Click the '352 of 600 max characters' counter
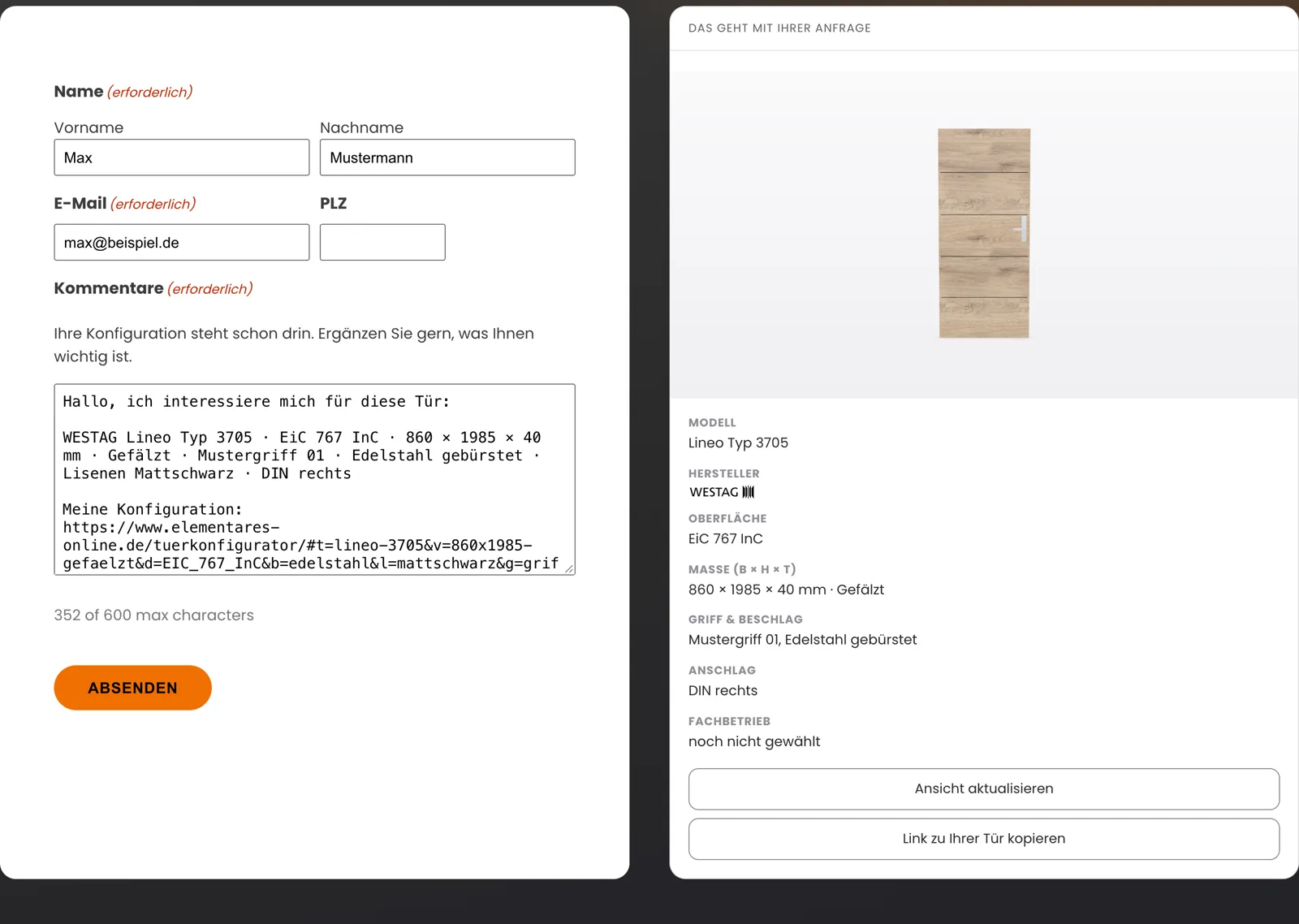The height and width of the screenshot is (924, 1299). (x=154, y=615)
